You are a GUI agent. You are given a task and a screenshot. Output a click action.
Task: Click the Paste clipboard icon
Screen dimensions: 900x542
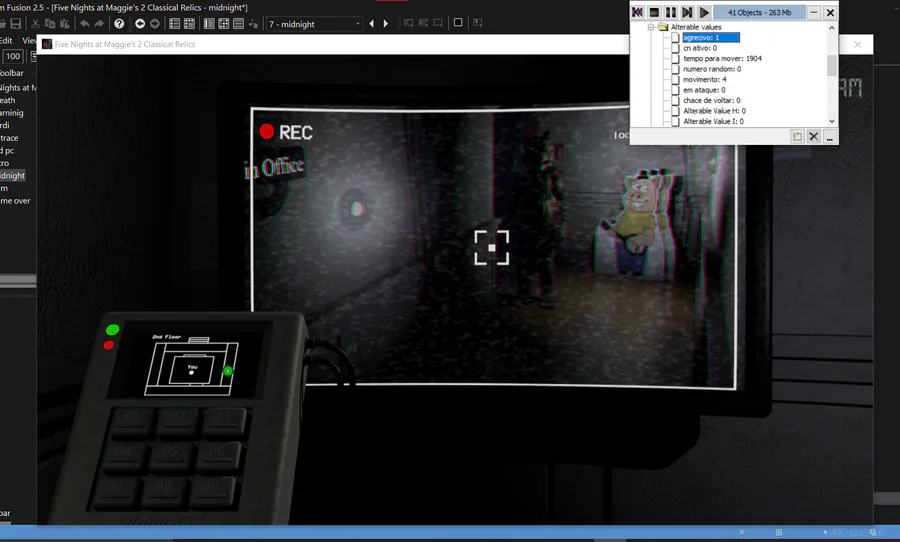(x=64, y=24)
